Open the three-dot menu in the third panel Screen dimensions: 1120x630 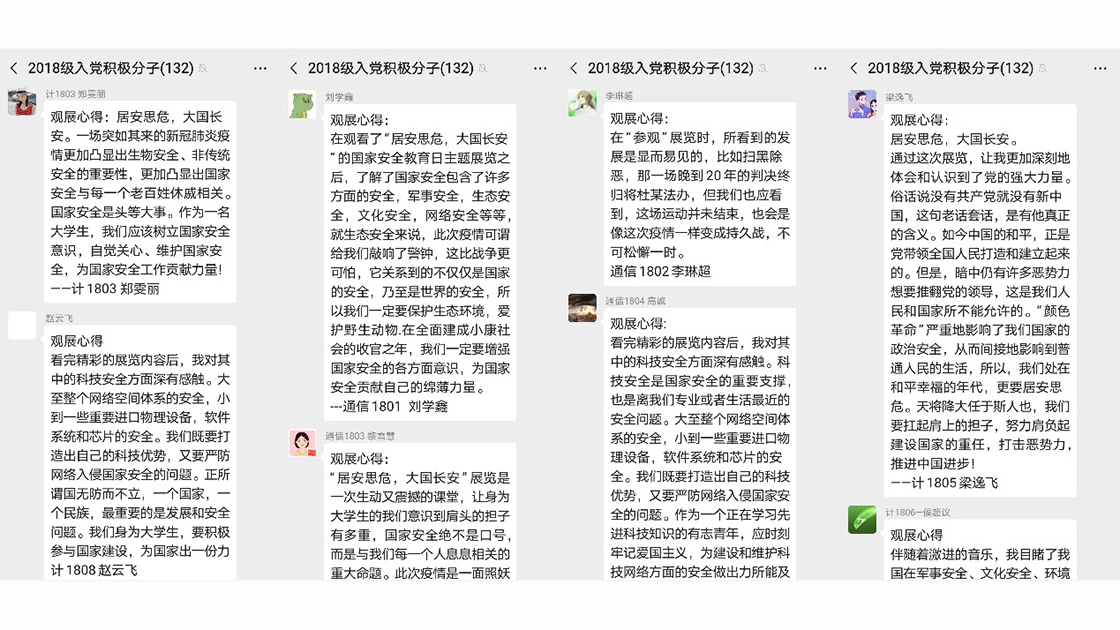tap(820, 68)
